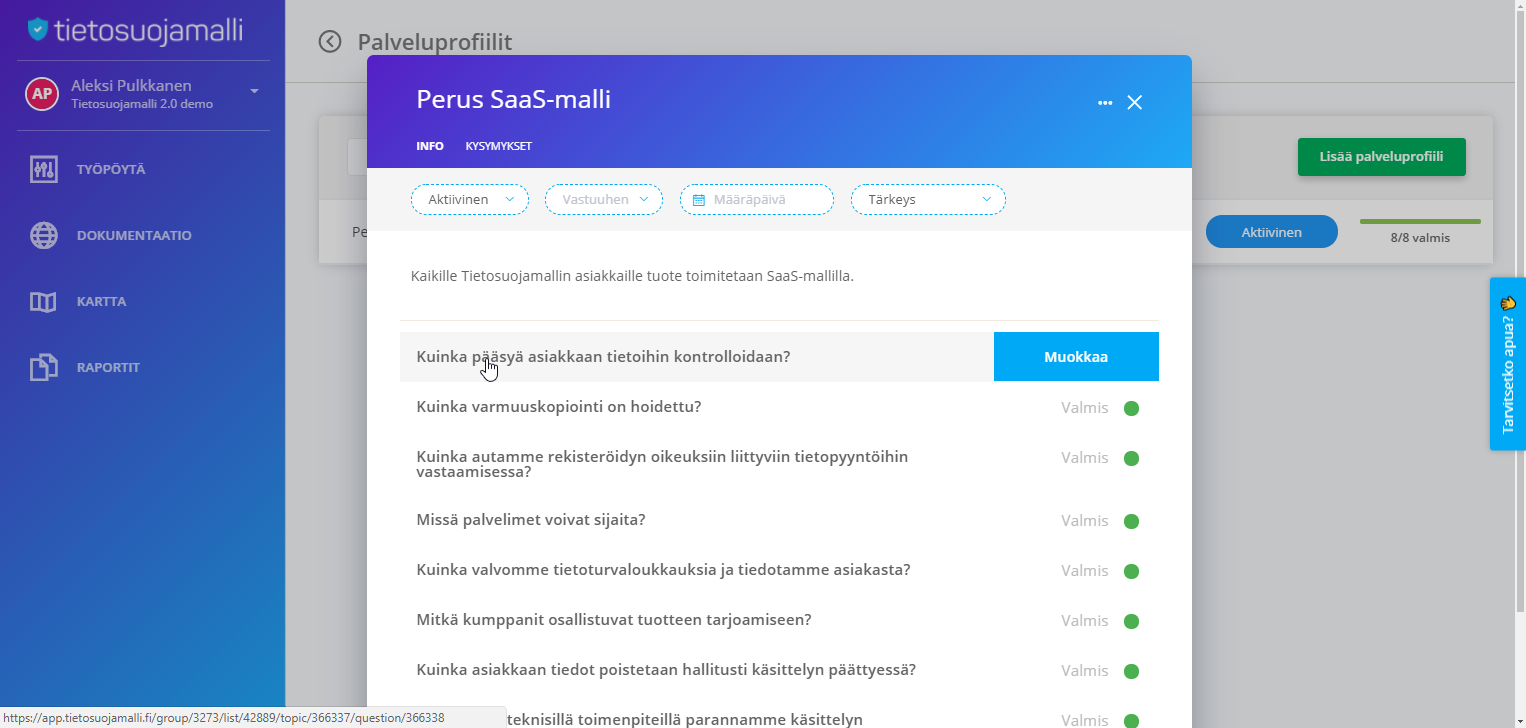Open question Missä palvelimet voivat sijaita?
The height and width of the screenshot is (728, 1526).
pos(531,520)
